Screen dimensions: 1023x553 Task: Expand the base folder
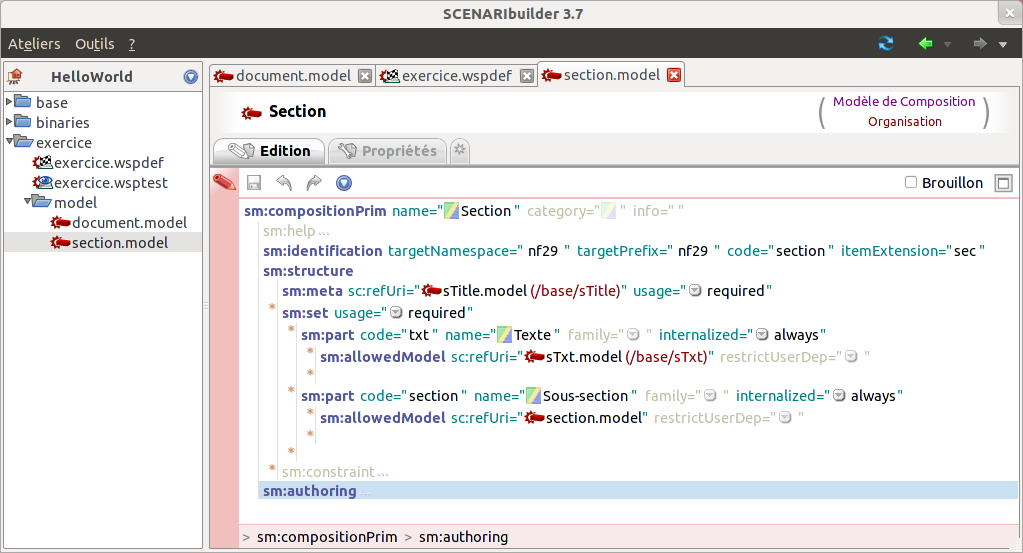[x=9, y=101]
